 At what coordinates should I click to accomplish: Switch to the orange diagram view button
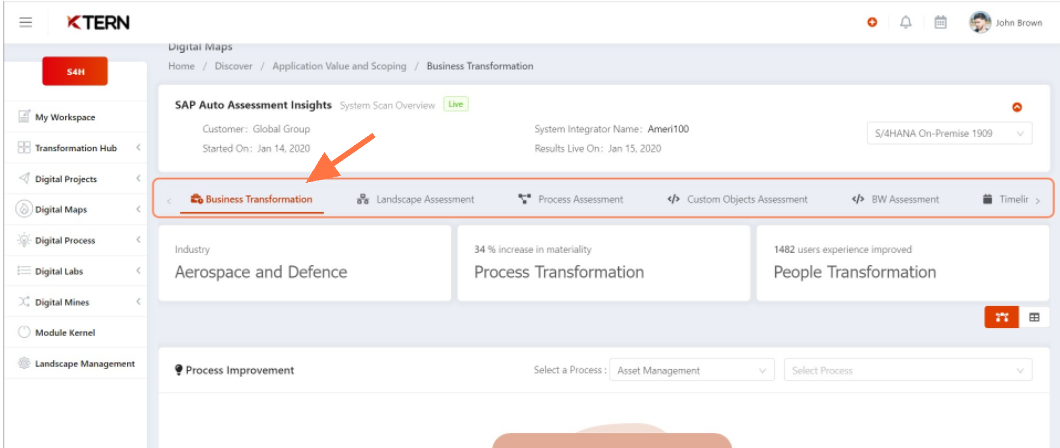point(1002,317)
